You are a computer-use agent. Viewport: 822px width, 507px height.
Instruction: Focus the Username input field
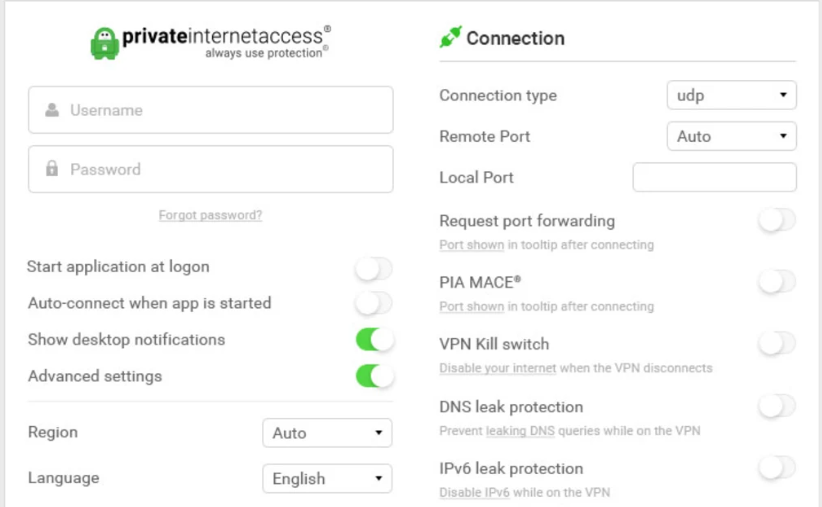click(211, 110)
